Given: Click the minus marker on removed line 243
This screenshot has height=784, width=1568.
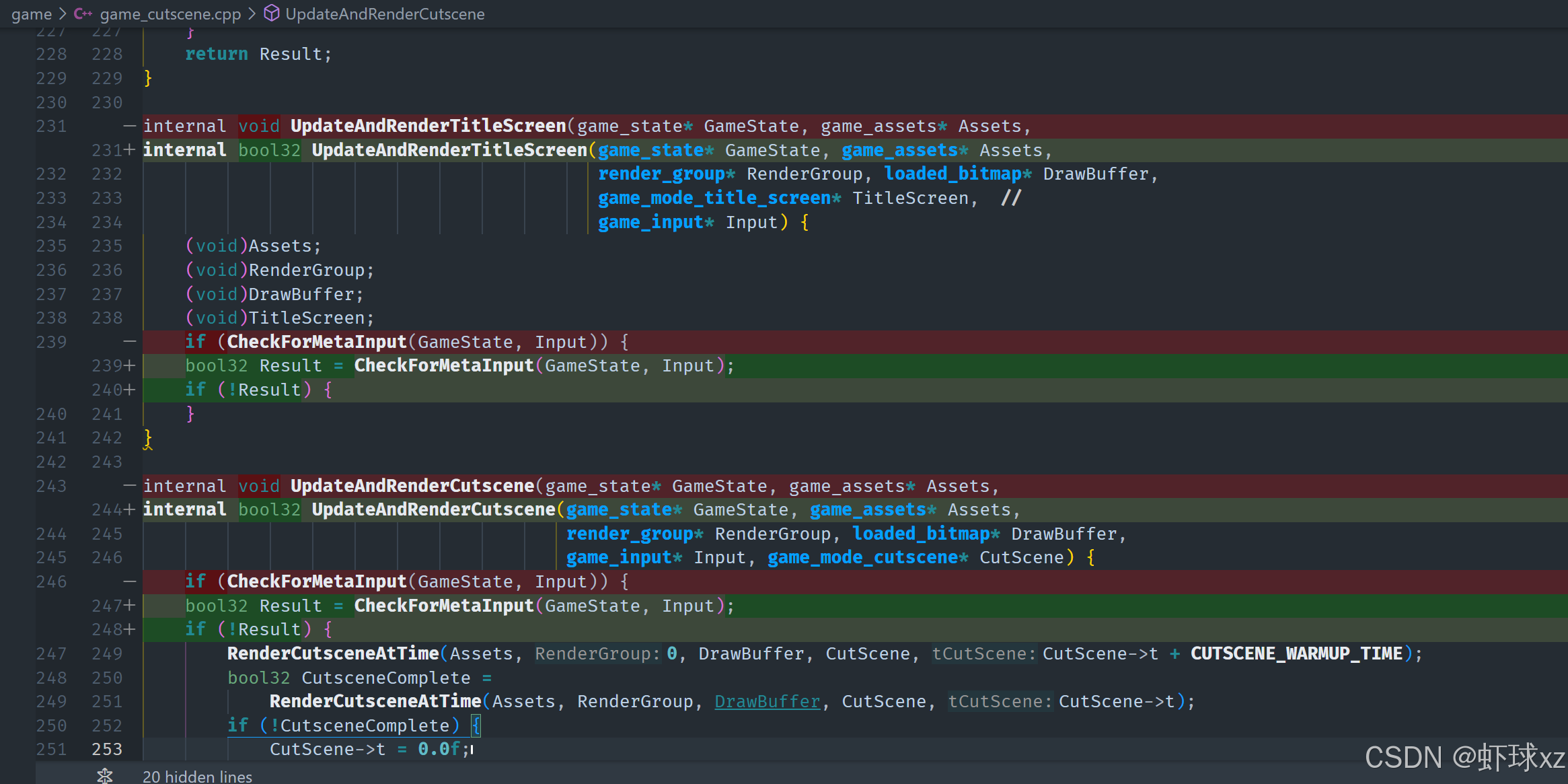Looking at the screenshot, I should click(129, 486).
